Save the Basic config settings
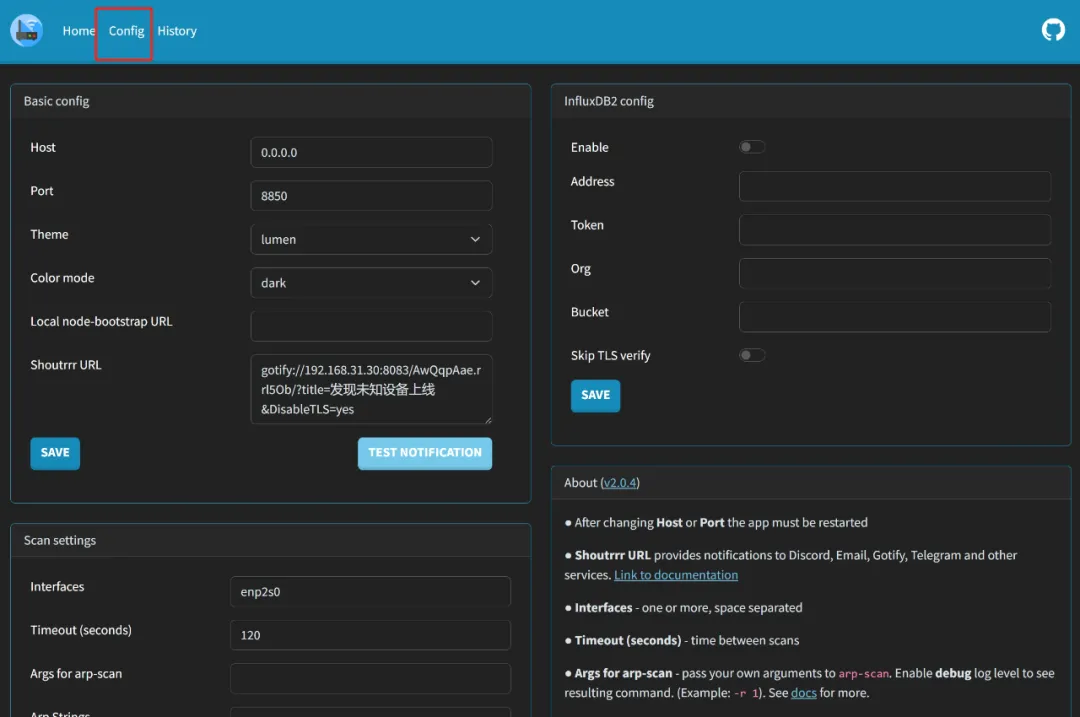1080x717 pixels. [x=55, y=453]
